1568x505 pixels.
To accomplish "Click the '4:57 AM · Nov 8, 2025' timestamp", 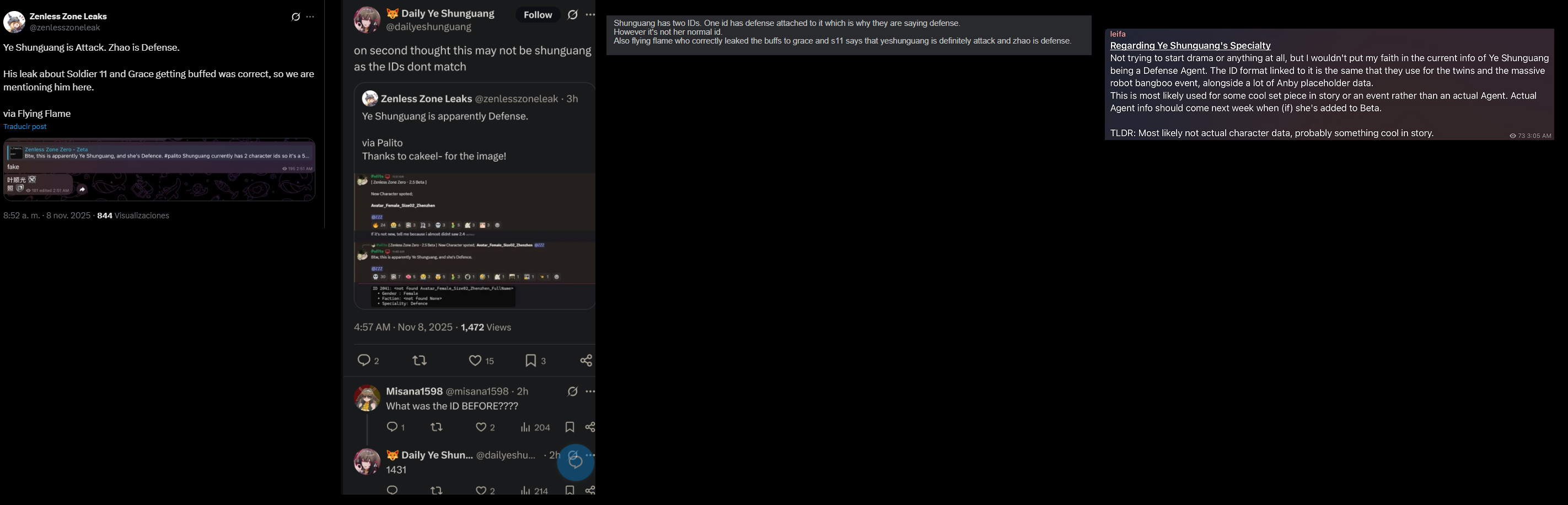I will pos(403,327).
